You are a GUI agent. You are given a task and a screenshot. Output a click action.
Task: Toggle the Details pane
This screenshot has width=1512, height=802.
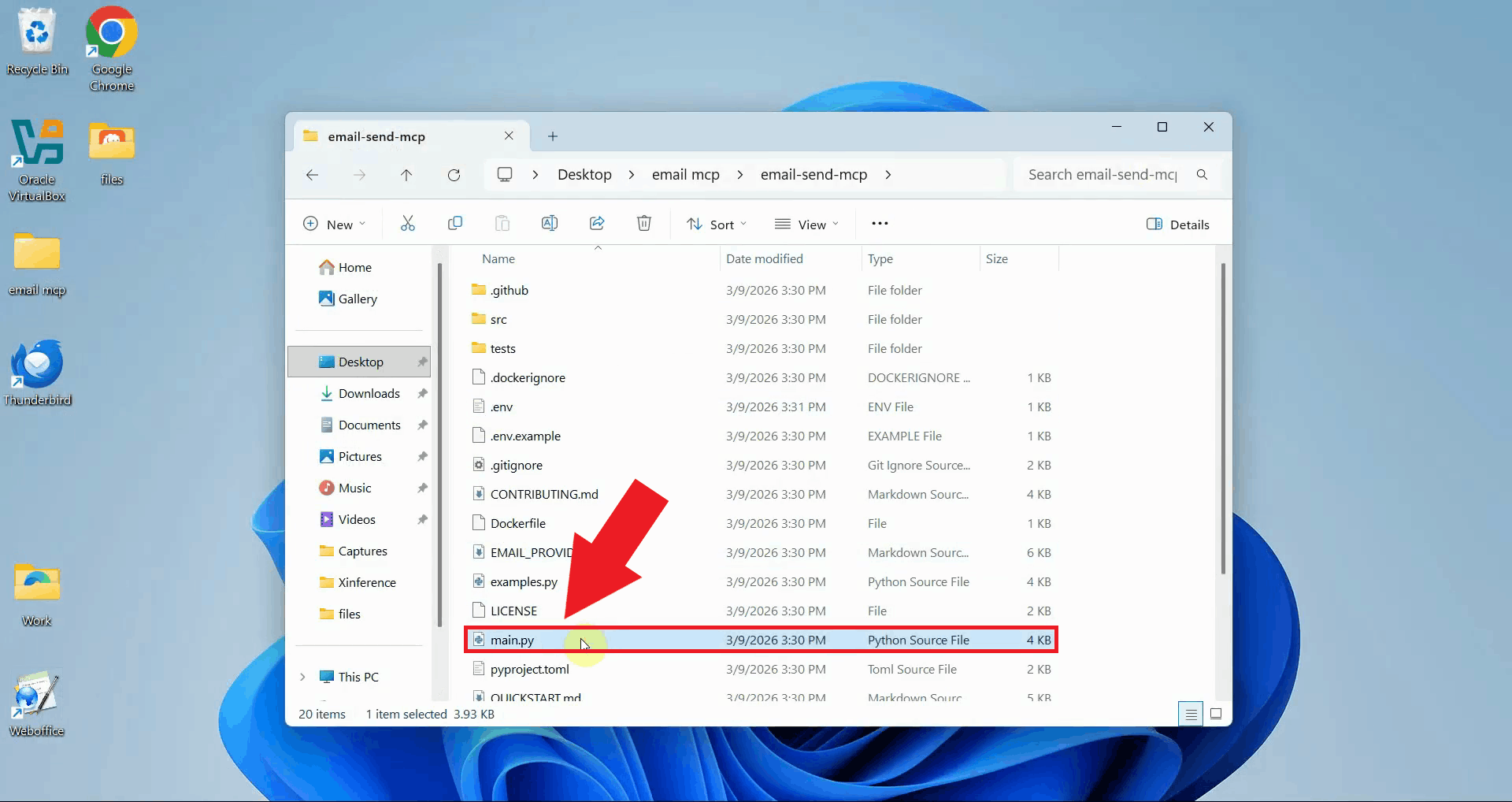coord(1178,225)
